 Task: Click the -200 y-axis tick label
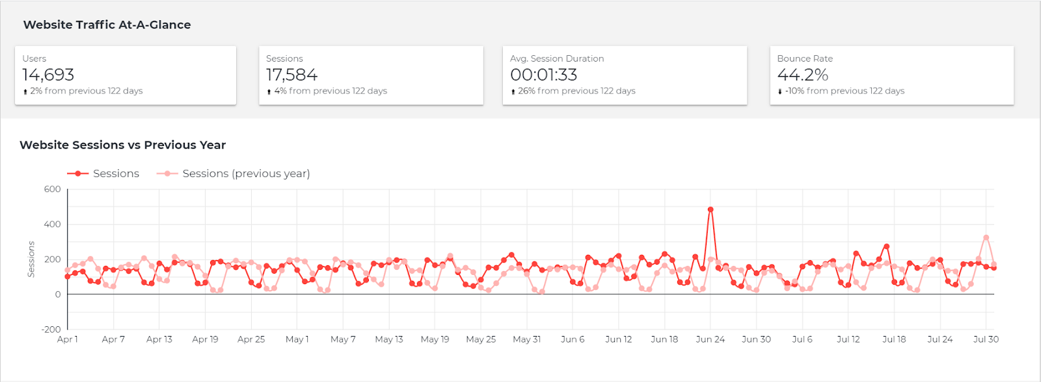coord(51,330)
